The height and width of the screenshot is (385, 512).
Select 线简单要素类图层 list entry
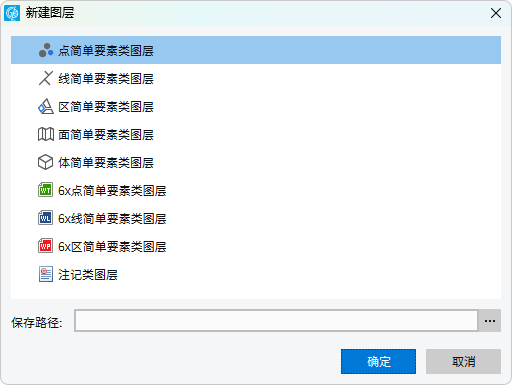256,78
